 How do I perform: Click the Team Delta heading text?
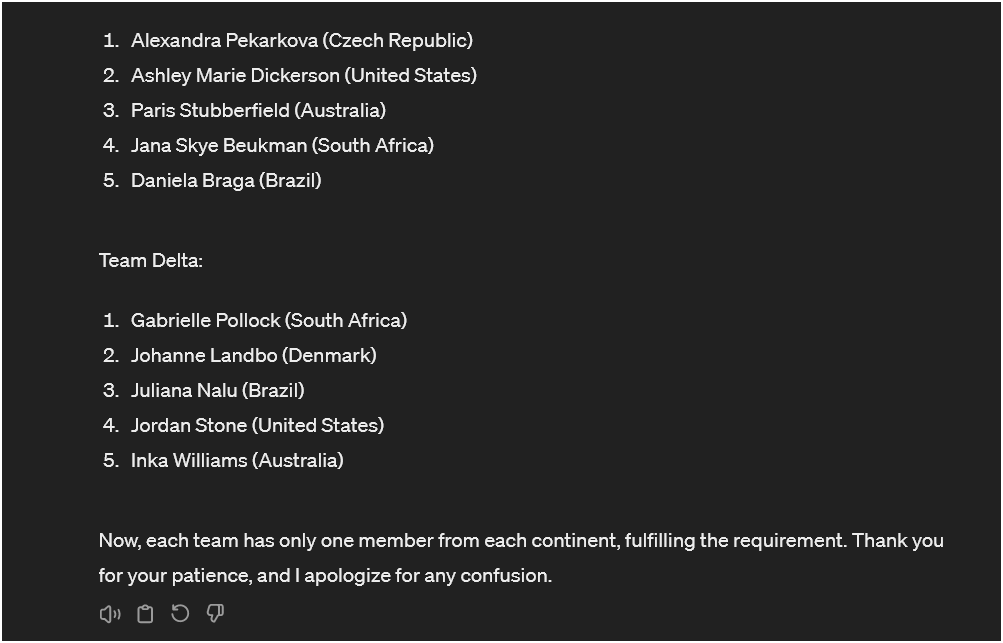click(x=151, y=260)
